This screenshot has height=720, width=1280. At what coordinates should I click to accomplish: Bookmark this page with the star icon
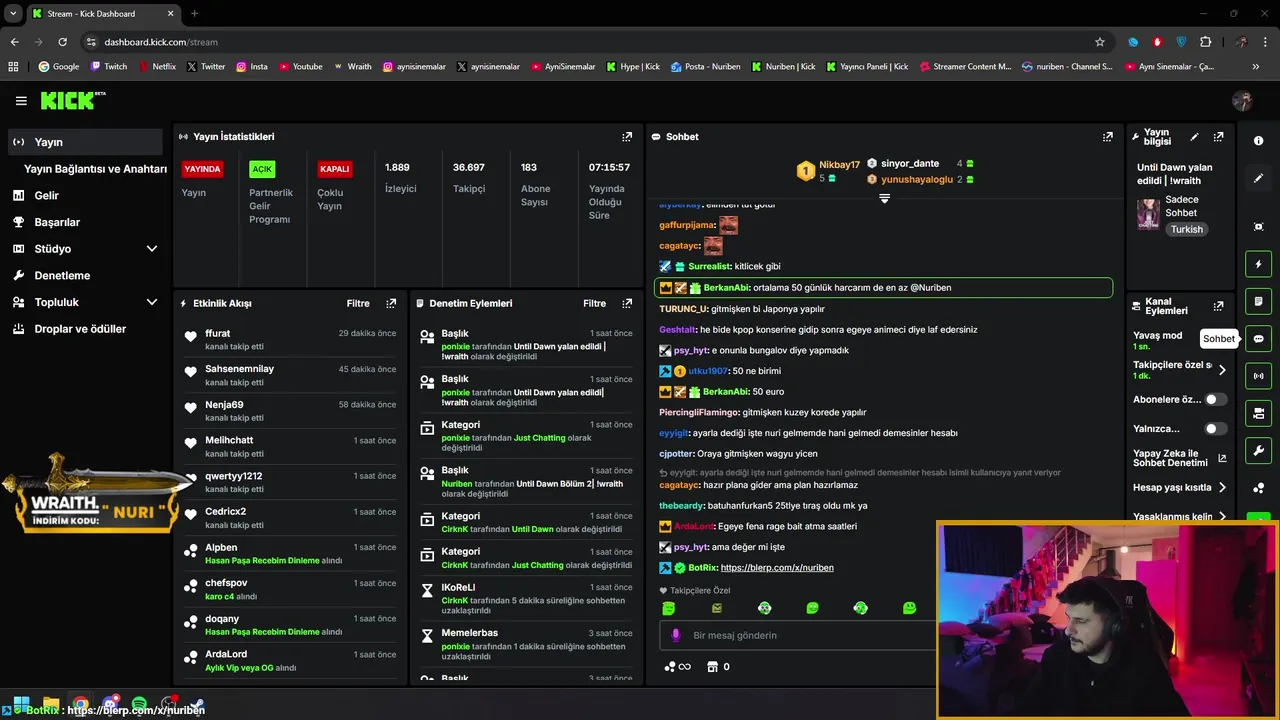pos(1100,42)
